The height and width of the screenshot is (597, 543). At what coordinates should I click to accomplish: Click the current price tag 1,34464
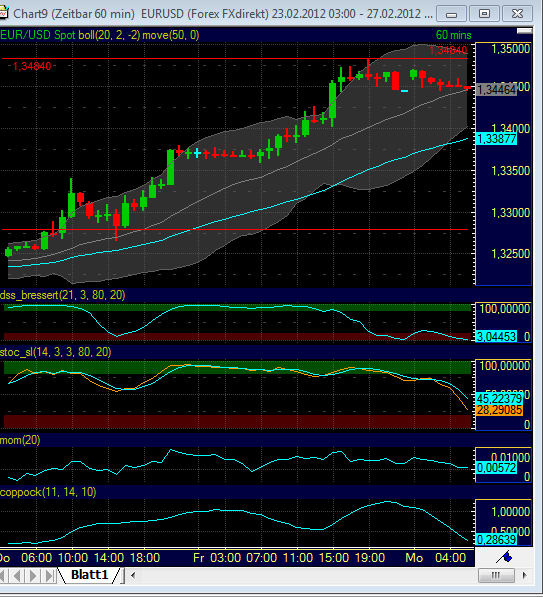(496, 90)
